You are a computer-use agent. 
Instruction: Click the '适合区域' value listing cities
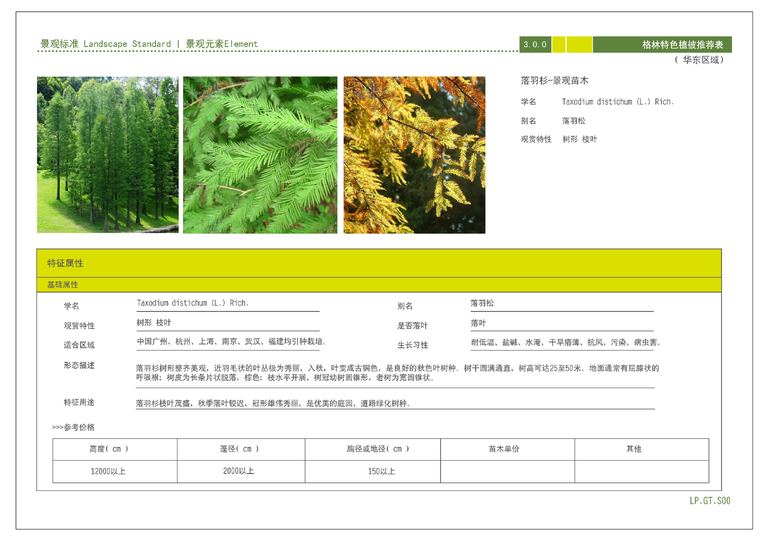231,341
